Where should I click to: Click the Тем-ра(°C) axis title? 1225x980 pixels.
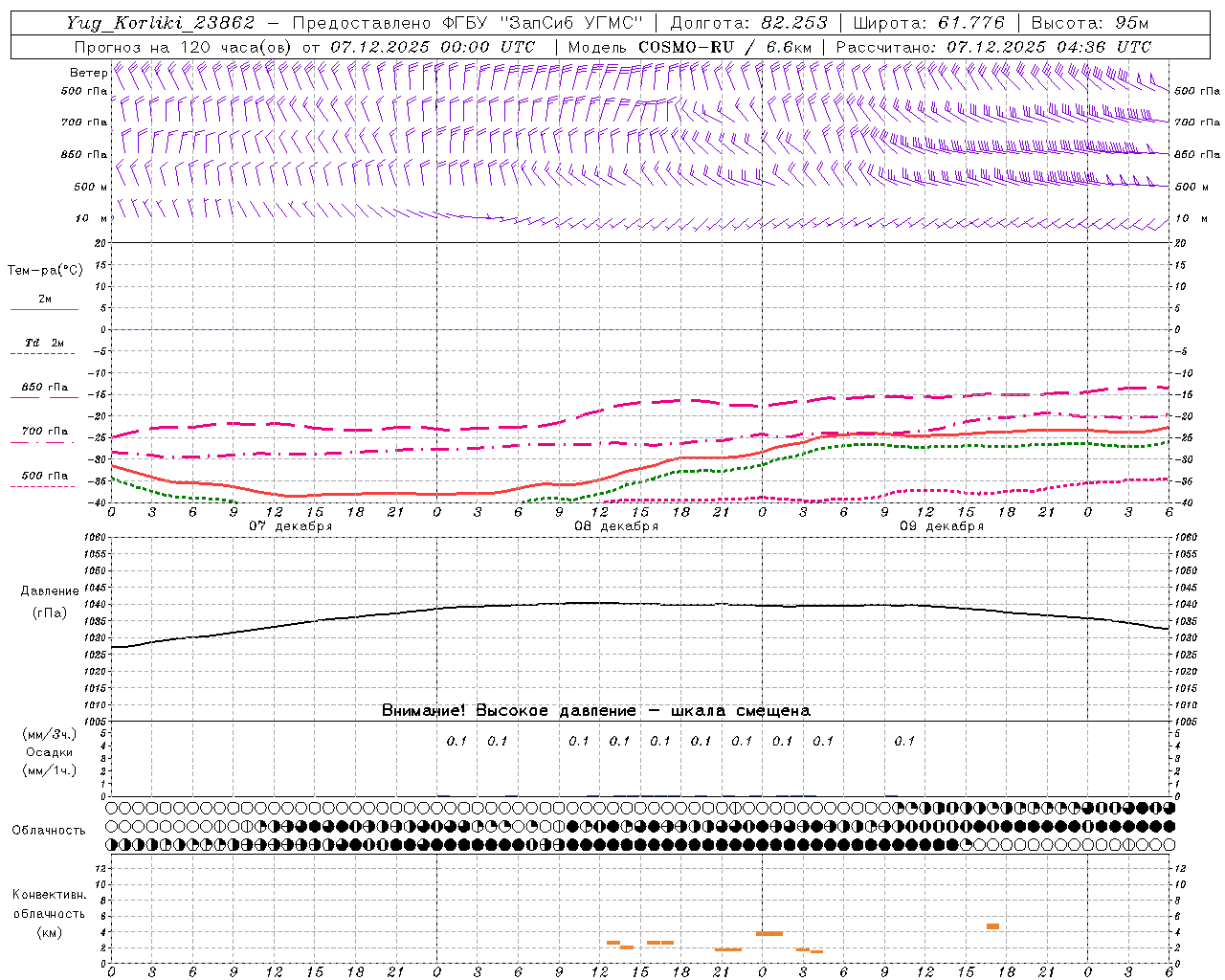point(45,271)
